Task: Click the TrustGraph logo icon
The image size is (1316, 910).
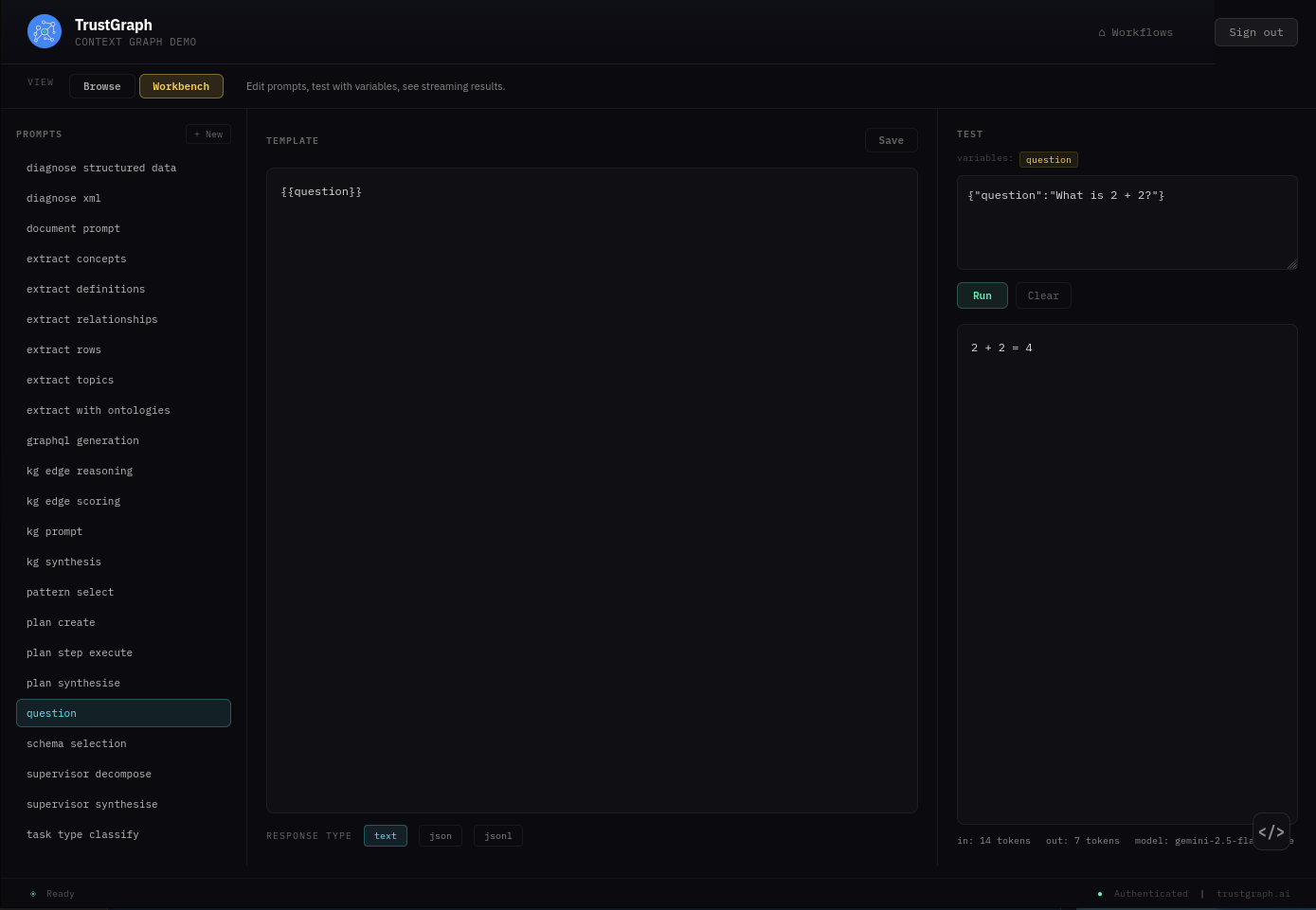Action: 45,32
